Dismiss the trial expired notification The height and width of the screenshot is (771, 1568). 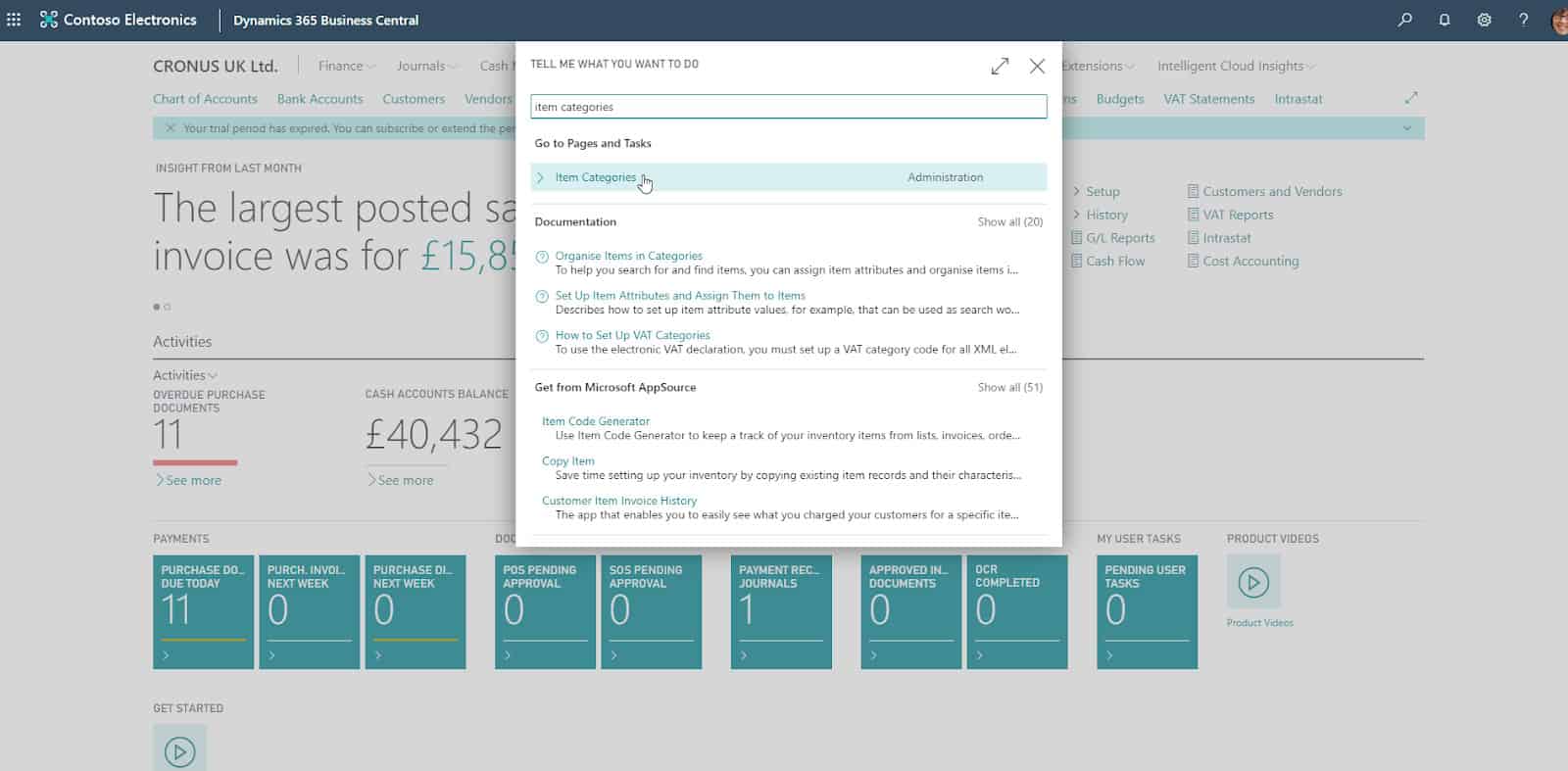pos(170,128)
